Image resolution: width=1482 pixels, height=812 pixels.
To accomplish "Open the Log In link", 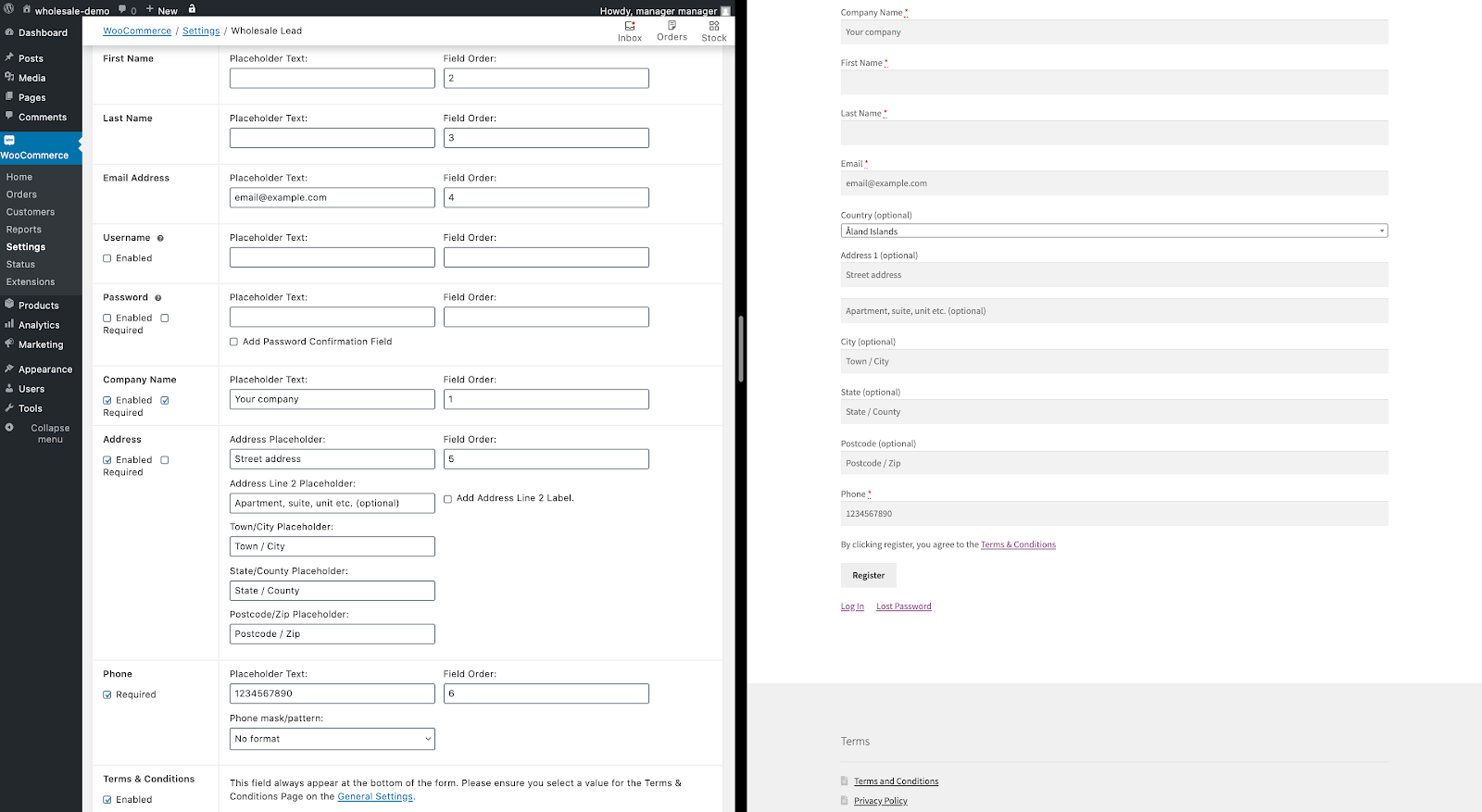I will pos(852,606).
